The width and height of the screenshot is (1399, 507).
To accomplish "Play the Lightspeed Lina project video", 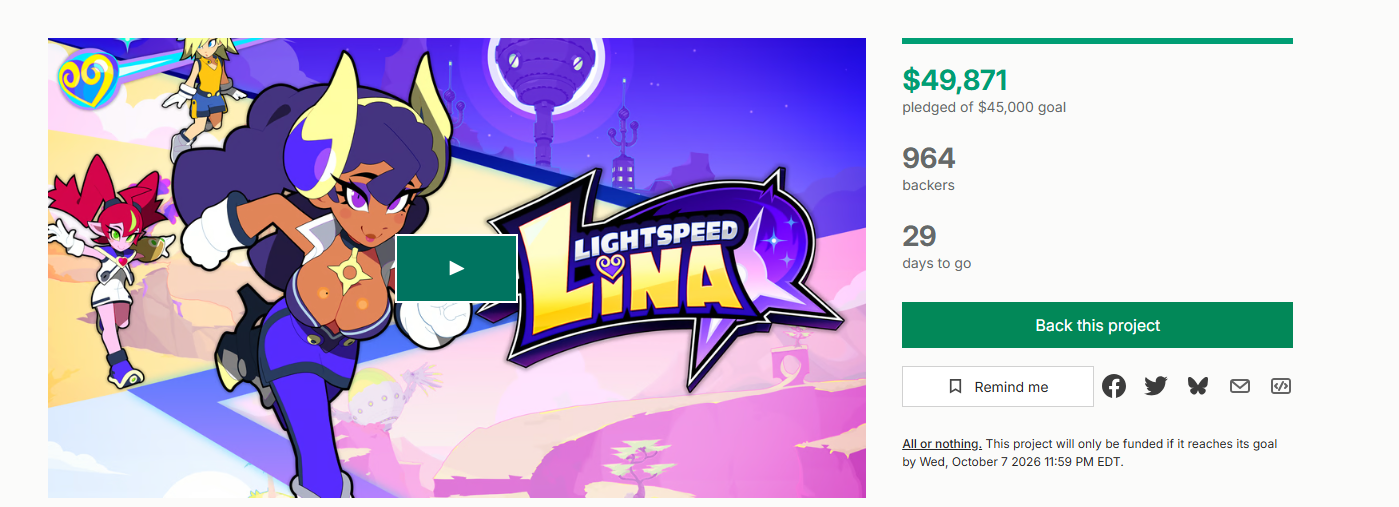I will click(x=456, y=268).
